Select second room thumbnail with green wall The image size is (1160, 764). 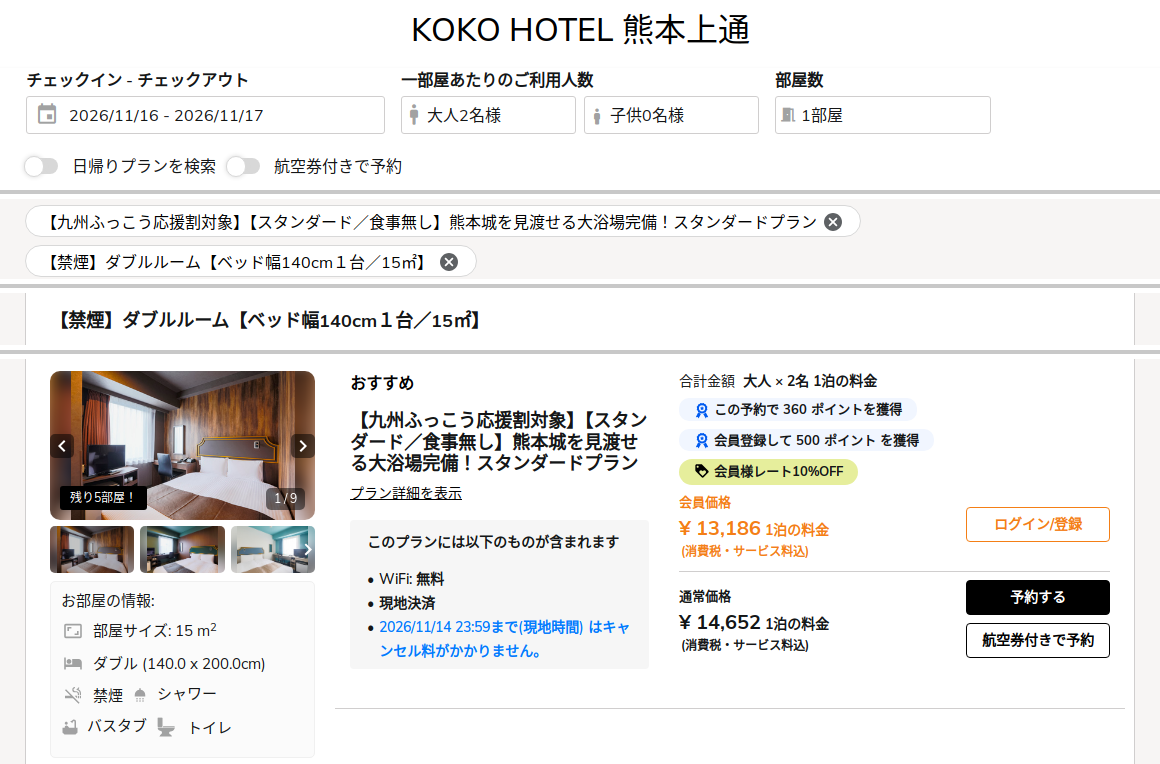(x=182, y=550)
